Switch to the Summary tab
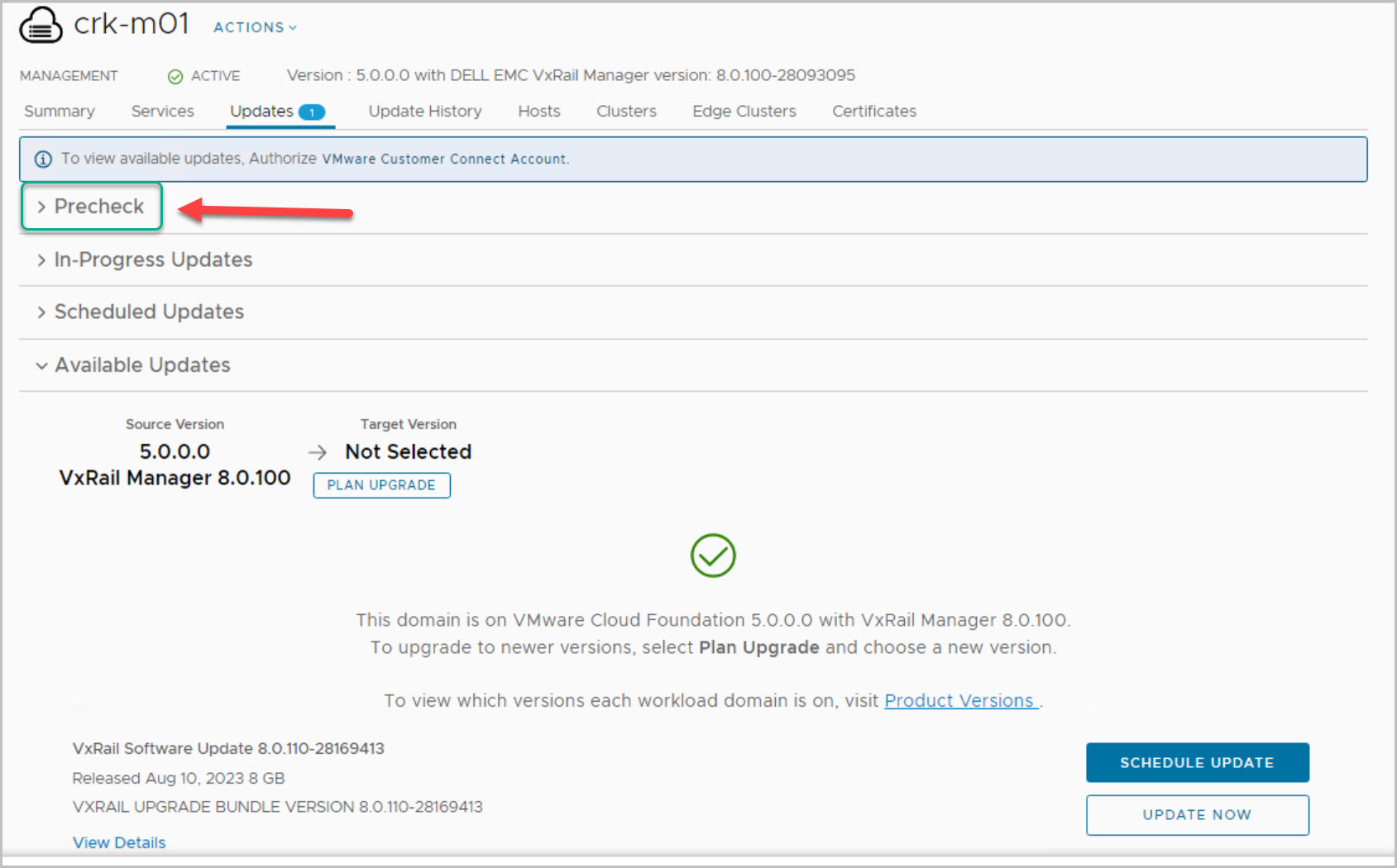The height and width of the screenshot is (868, 1397). (x=60, y=111)
